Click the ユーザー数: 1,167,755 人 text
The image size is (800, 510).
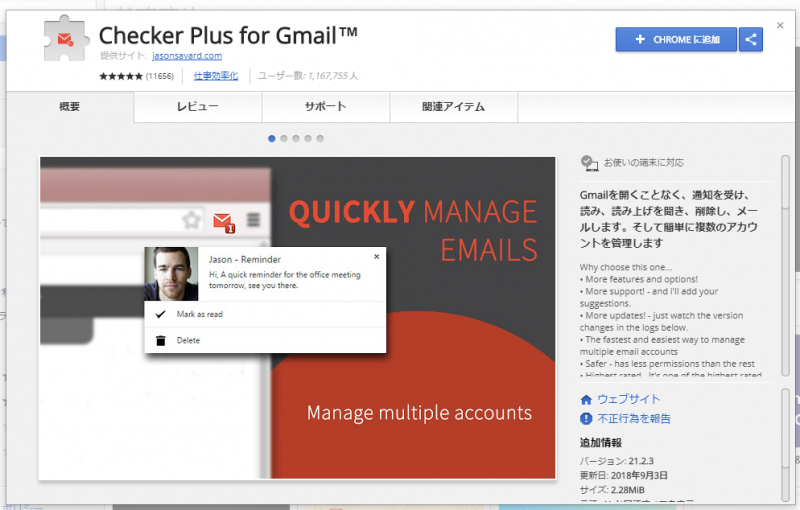308,76
